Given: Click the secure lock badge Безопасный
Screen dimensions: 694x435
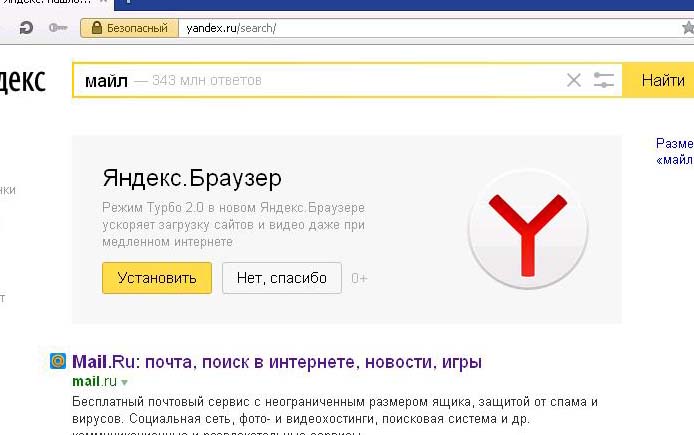Looking at the screenshot, I should pyautogui.click(x=130, y=28).
